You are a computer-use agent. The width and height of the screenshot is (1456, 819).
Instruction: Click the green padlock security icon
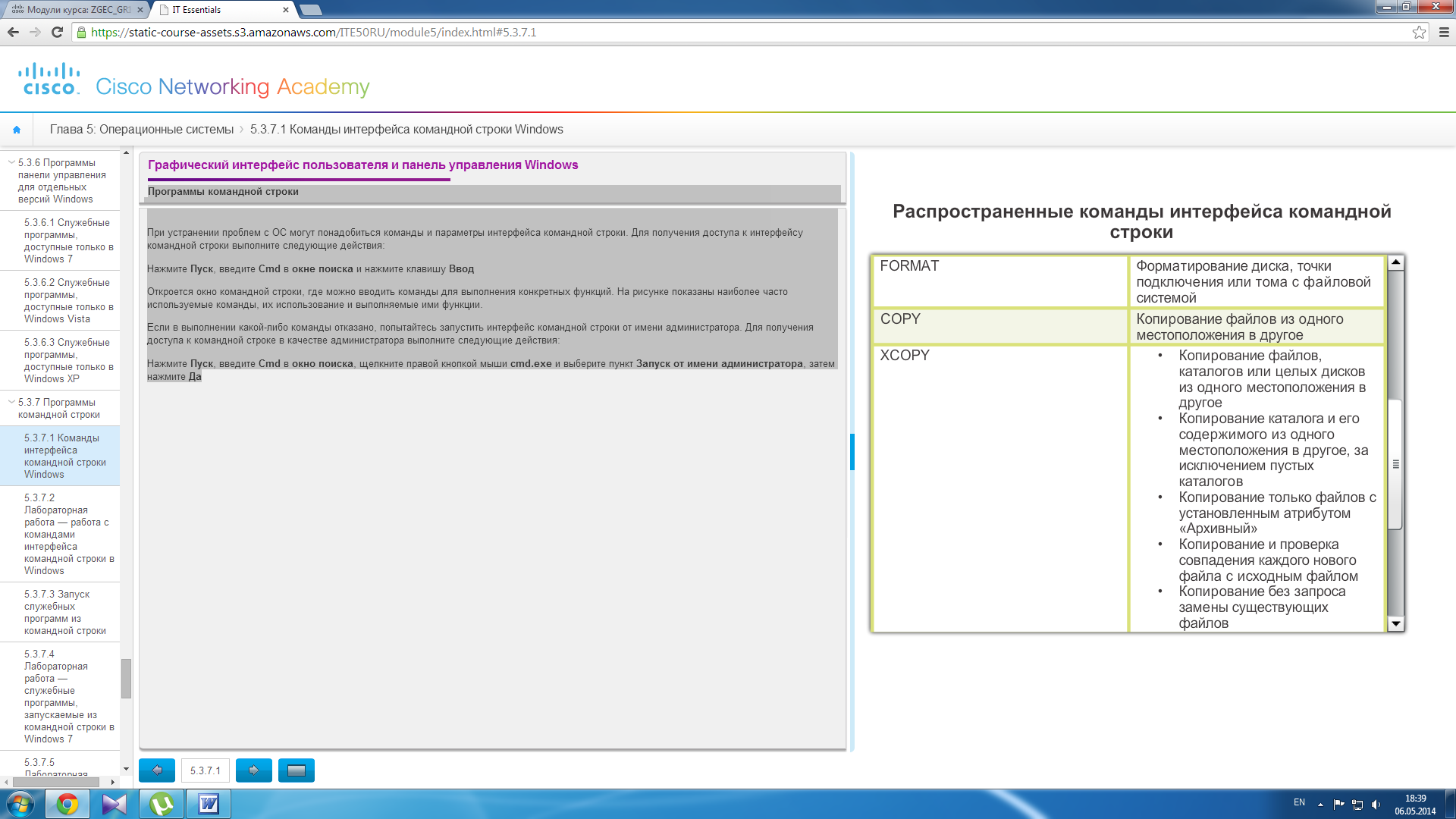tap(82, 32)
